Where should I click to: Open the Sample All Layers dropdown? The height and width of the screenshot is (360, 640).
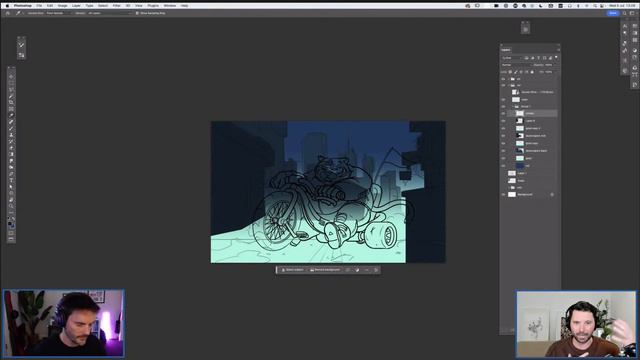[110, 13]
